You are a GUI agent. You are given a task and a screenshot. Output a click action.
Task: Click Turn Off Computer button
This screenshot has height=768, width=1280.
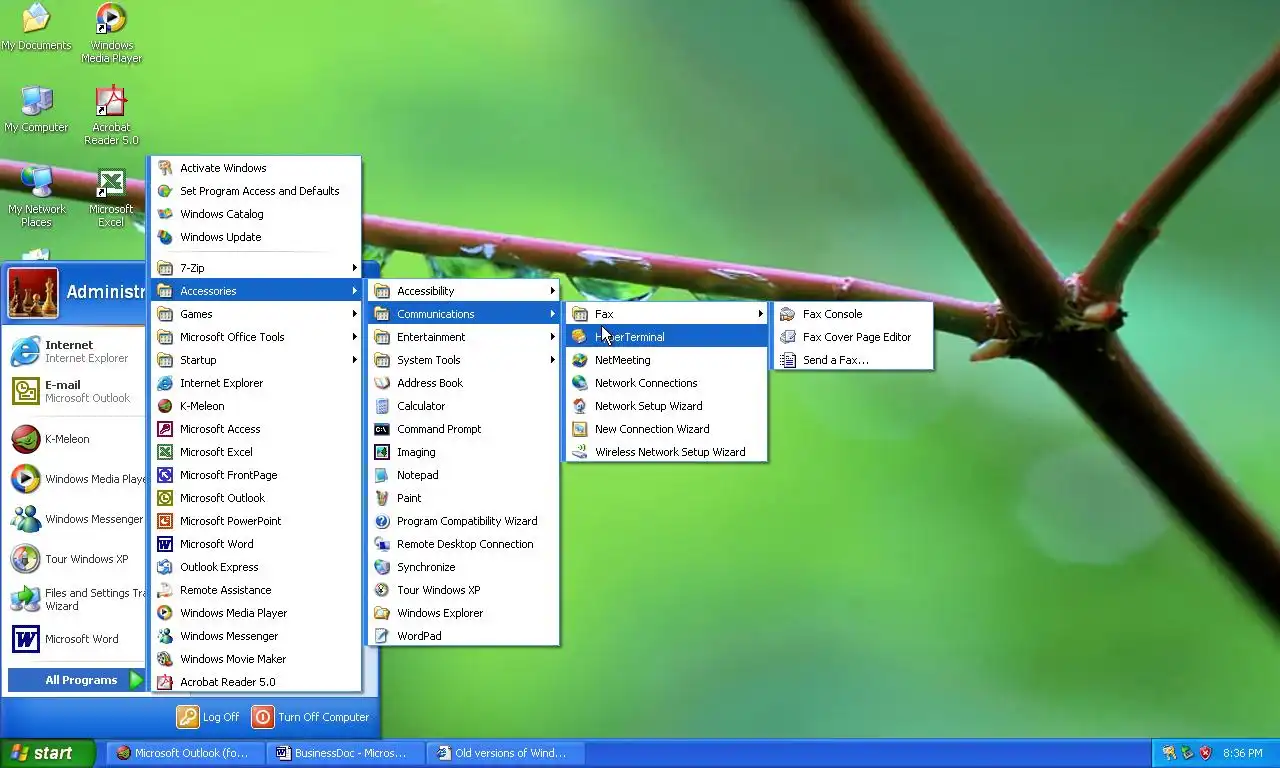point(311,717)
